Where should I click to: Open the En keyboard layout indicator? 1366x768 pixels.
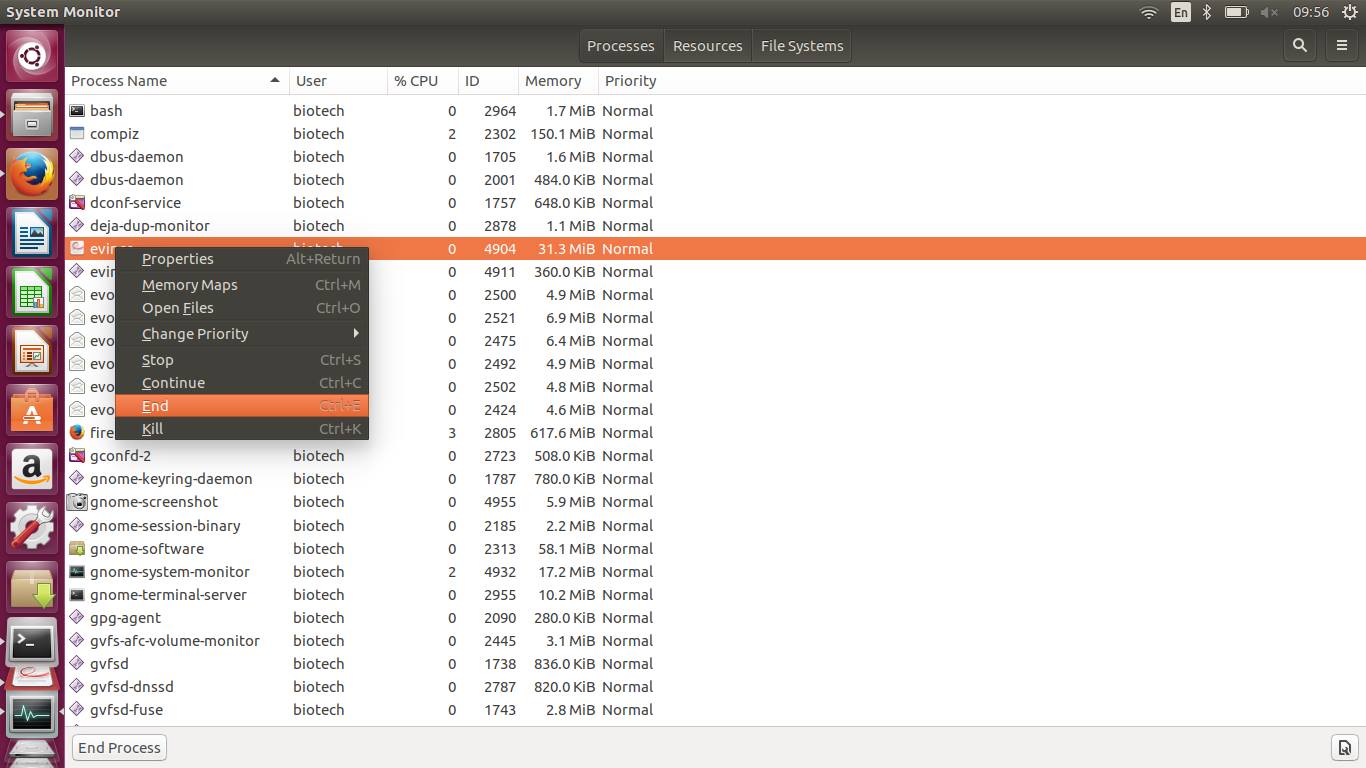coord(1181,12)
